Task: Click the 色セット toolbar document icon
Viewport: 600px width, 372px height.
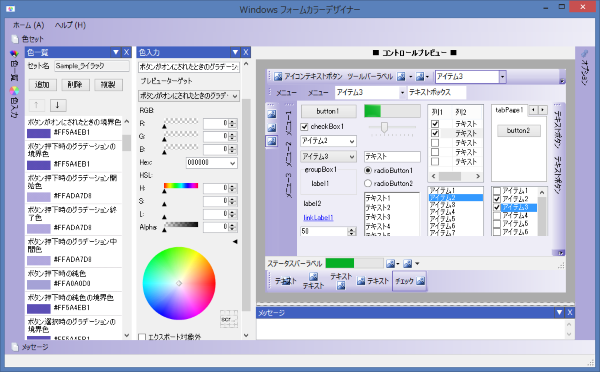Action: 15,39
